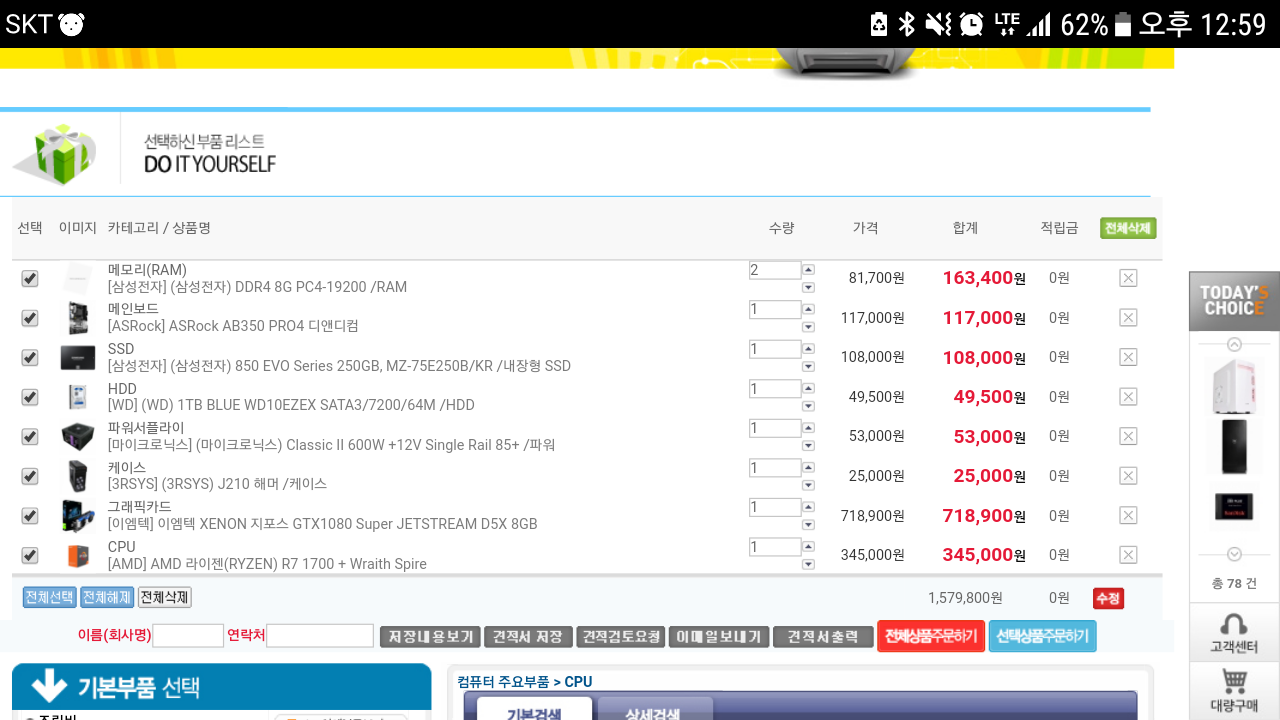
Task: Uncheck the SSD row checkbox
Action: coord(30,357)
